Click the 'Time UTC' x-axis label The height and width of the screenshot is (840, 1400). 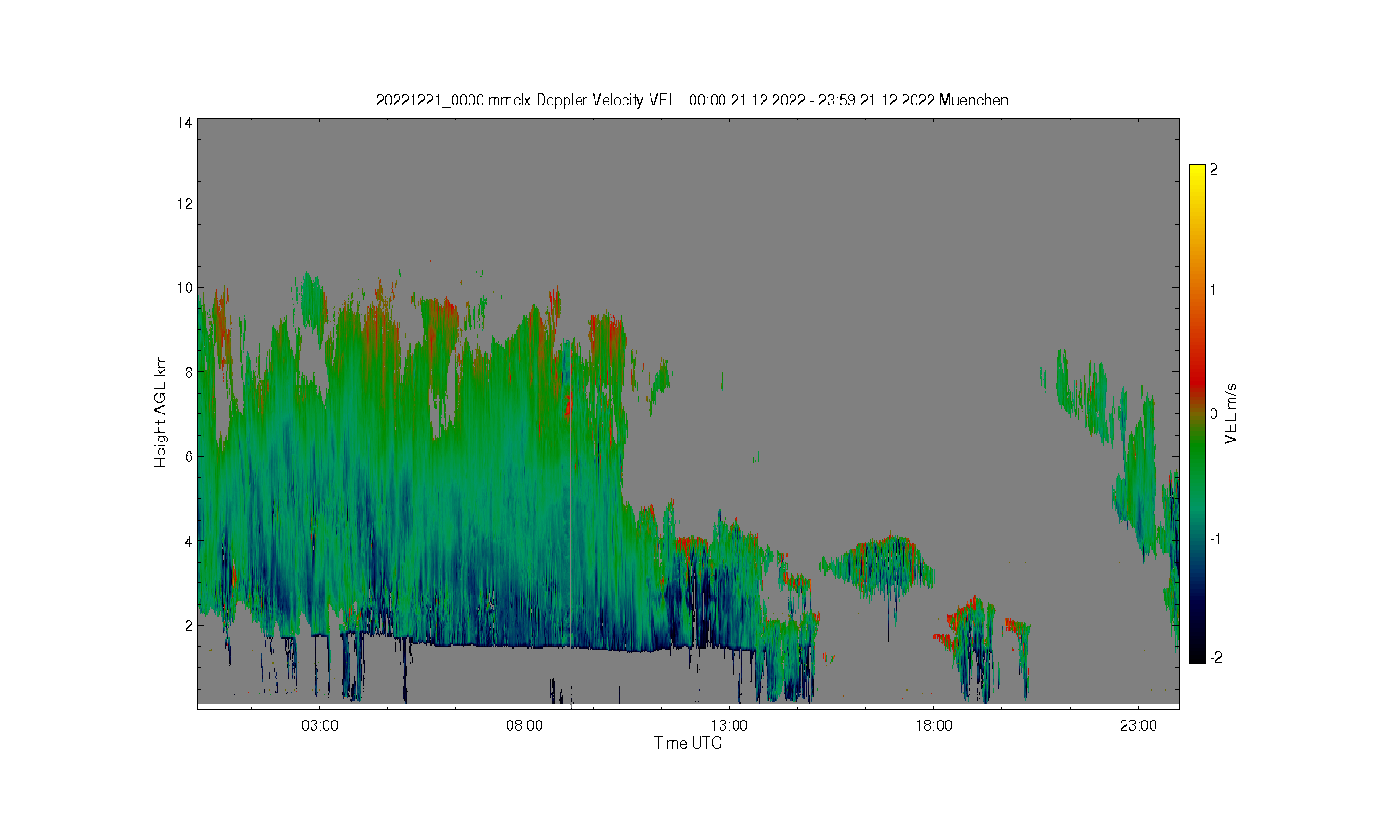tap(688, 743)
